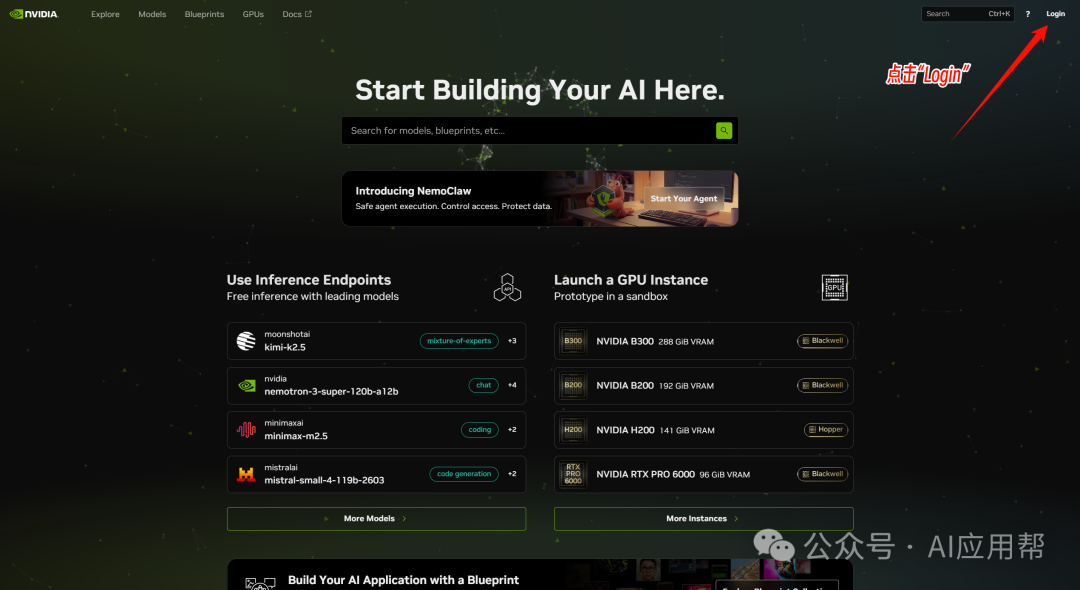
Task: Click the Start Your Agent button
Action: [683, 198]
